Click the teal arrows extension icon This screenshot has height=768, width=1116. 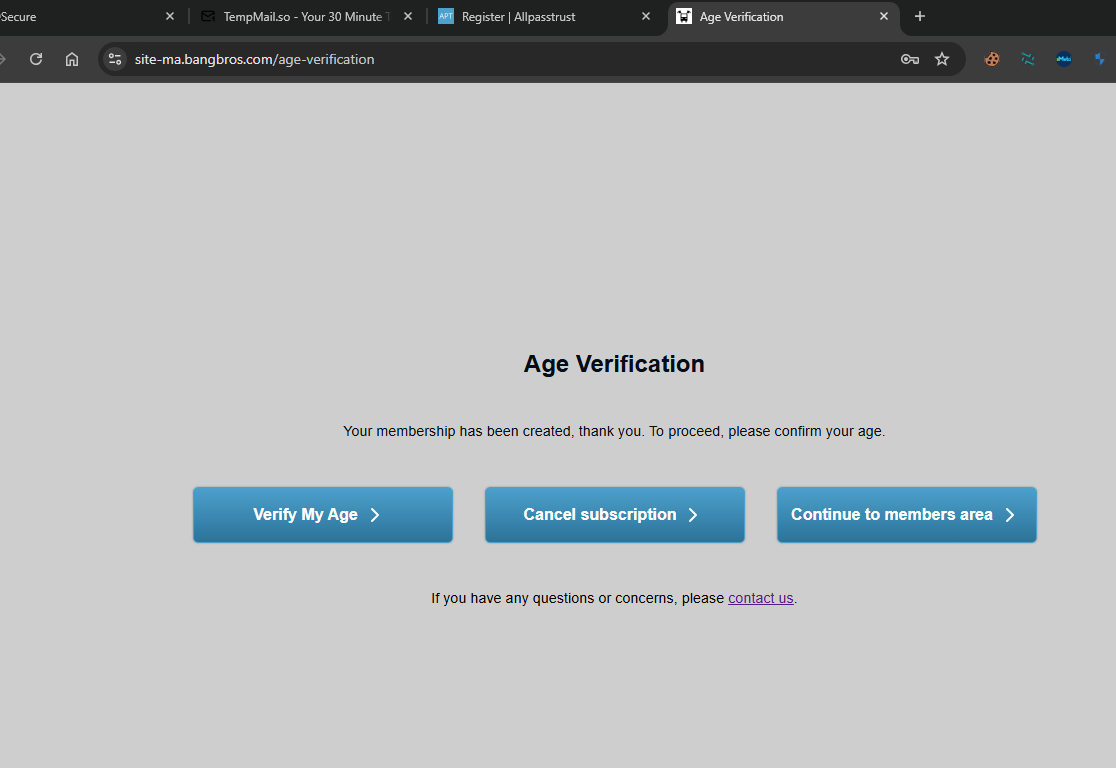click(x=1028, y=59)
